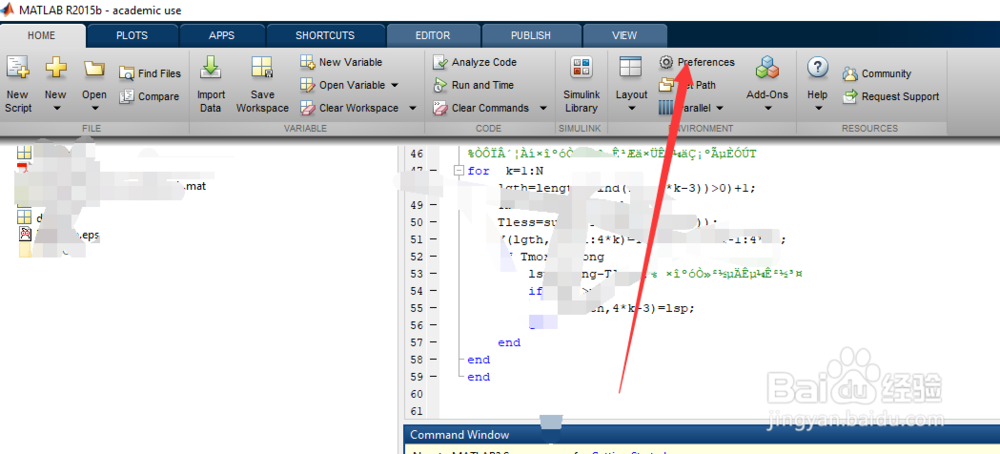
Task: Click Set Path folder icon
Action: tap(666, 85)
